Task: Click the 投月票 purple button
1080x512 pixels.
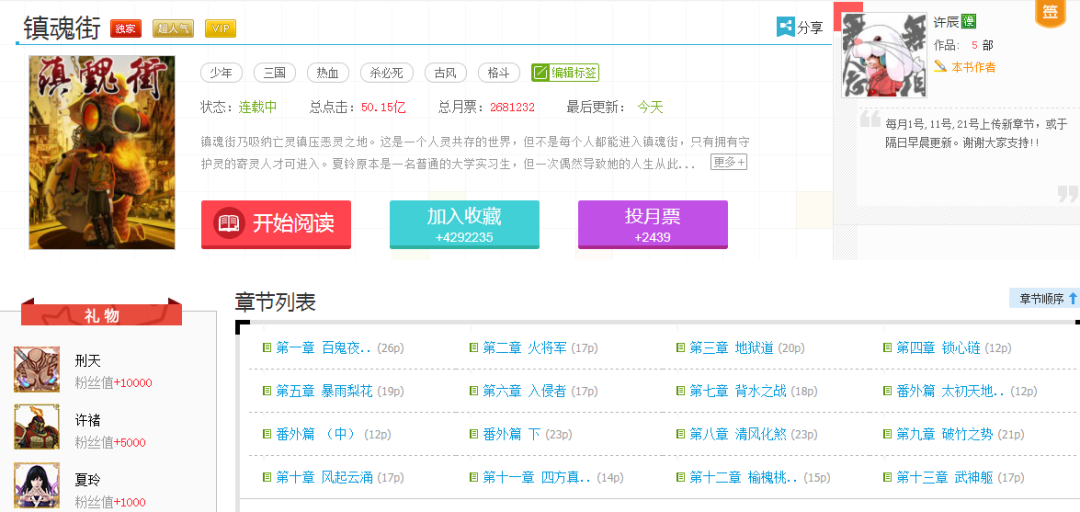Action: tap(652, 225)
